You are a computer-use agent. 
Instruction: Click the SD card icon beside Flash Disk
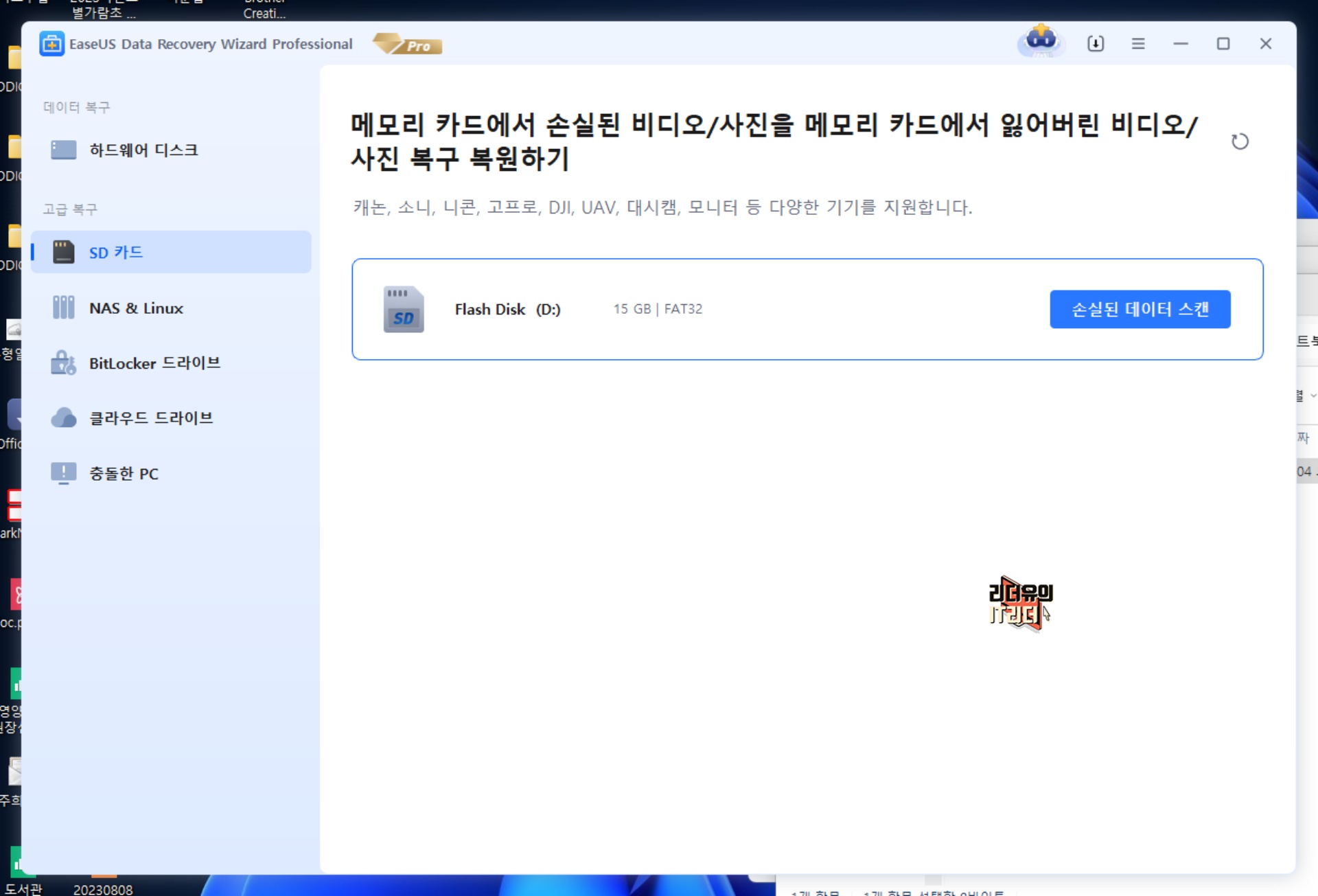click(403, 310)
